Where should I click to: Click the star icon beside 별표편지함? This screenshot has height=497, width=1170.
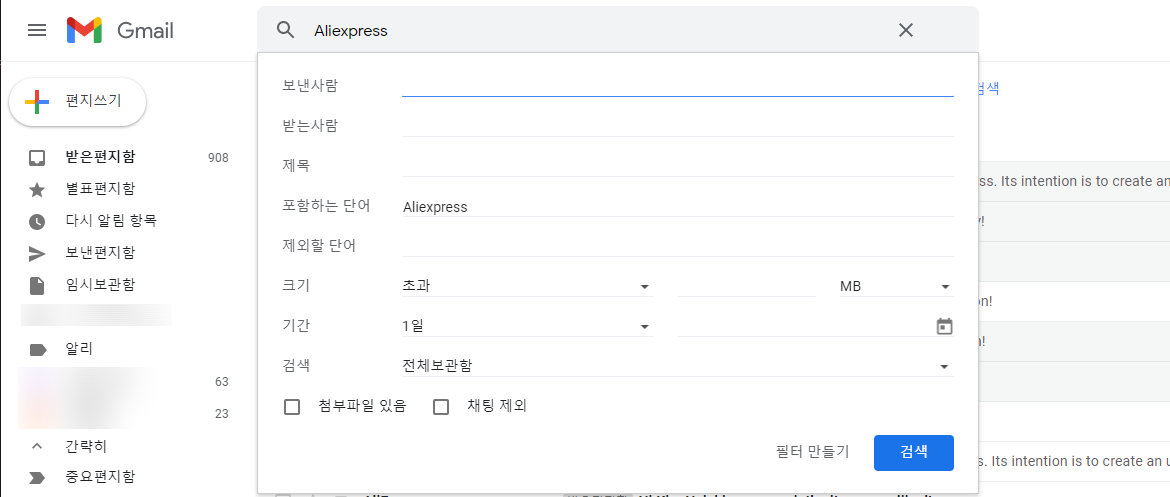(37, 190)
